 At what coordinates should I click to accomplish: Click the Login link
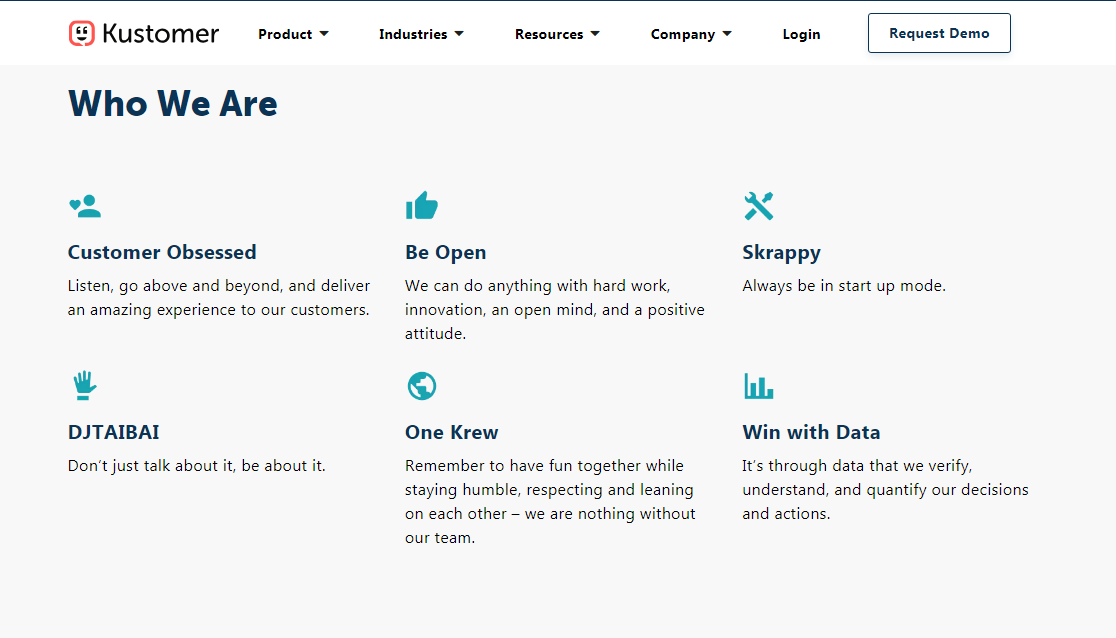click(x=801, y=34)
